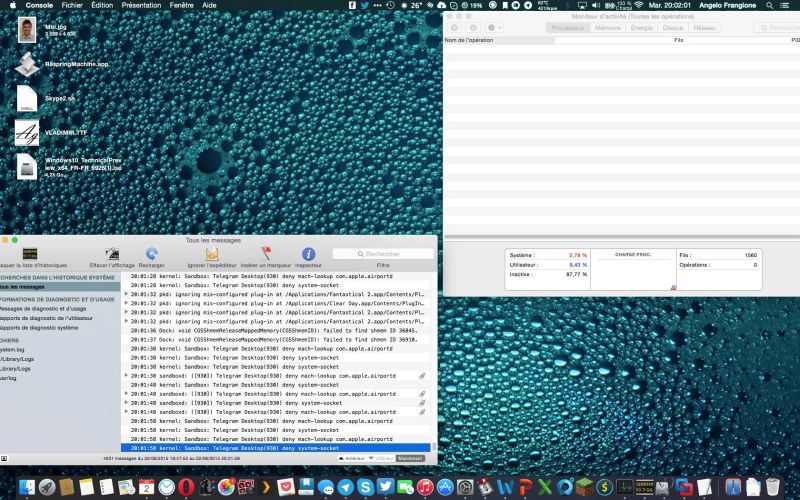Select highlighted 20:01:50 kernel system-socket log row

(x=276, y=448)
